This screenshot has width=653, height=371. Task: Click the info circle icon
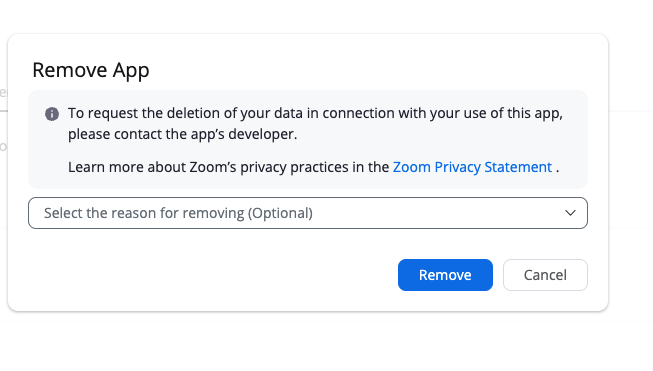(52, 114)
